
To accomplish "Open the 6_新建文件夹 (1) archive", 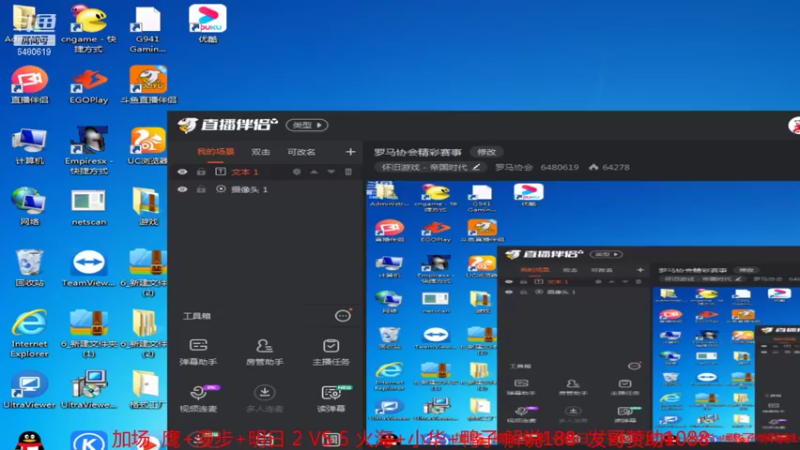I will tap(89, 333).
